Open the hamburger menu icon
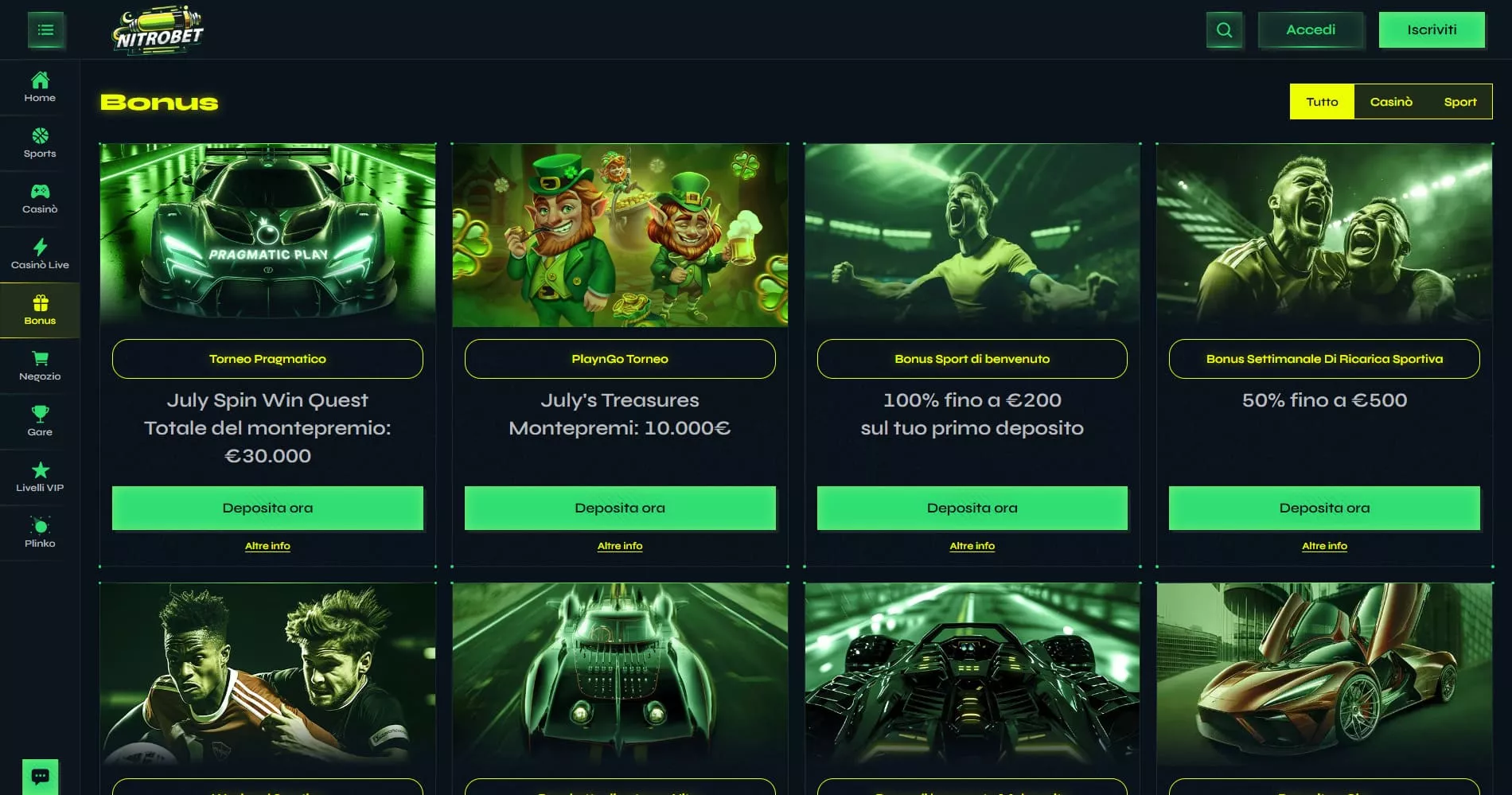1512x795 pixels. click(x=46, y=30)
